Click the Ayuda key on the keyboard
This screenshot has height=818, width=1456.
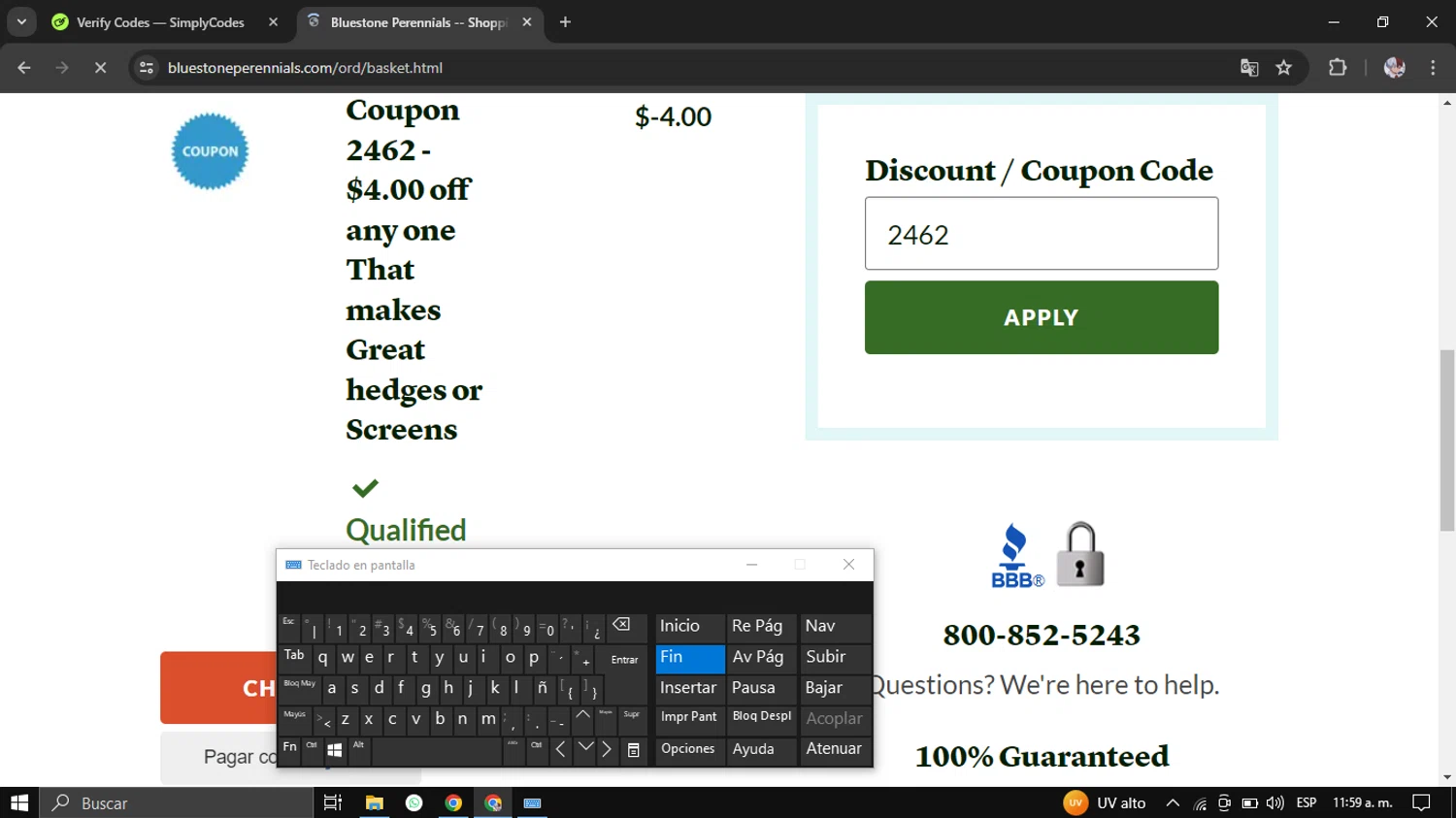point(762,749)
